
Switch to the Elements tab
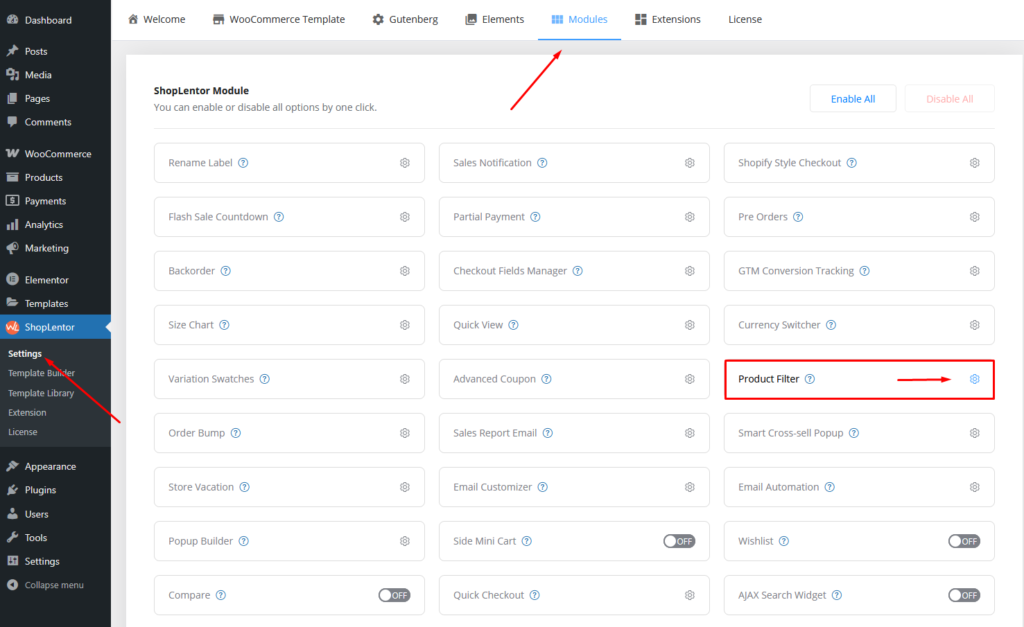tap(494, 19)
